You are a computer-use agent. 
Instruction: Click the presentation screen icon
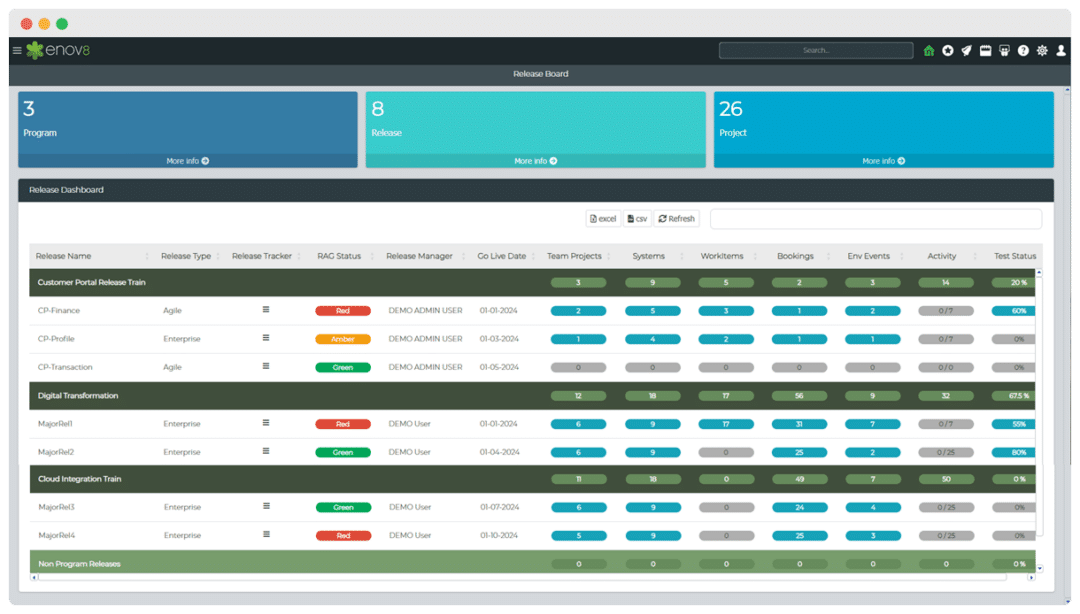[x=1003, y=50]
